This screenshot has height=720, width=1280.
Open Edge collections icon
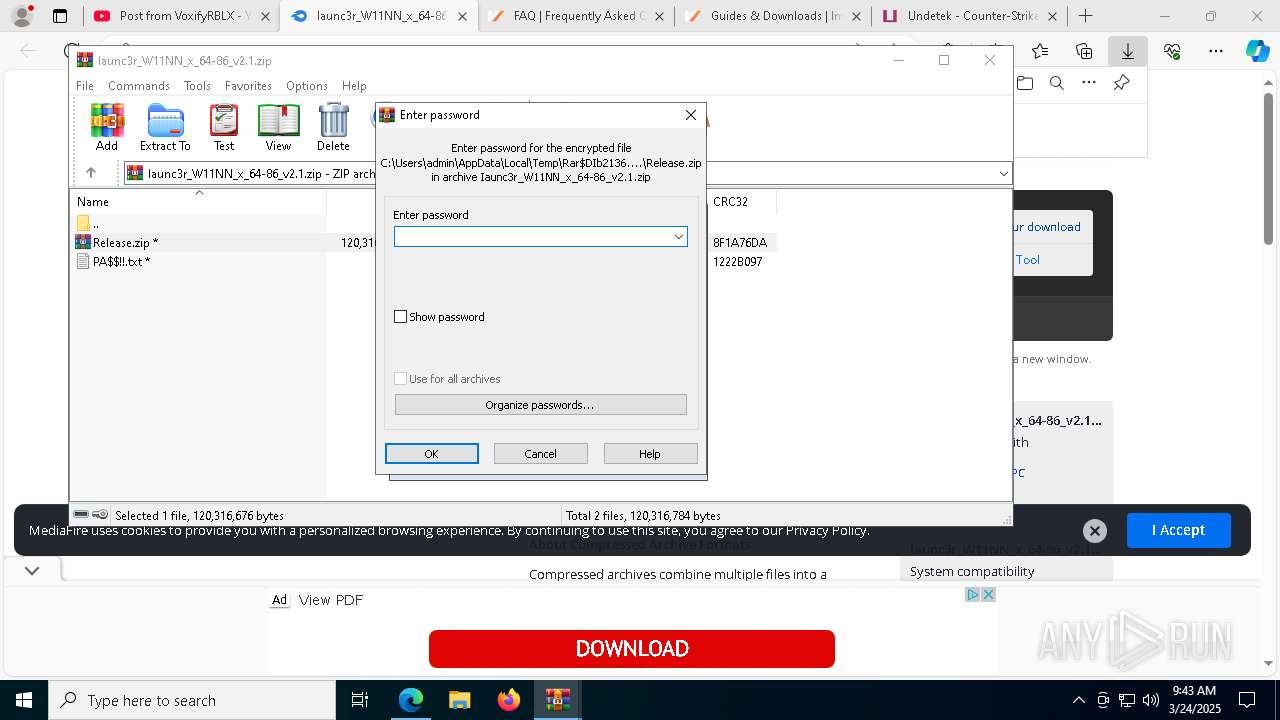tap(1084, 51)
